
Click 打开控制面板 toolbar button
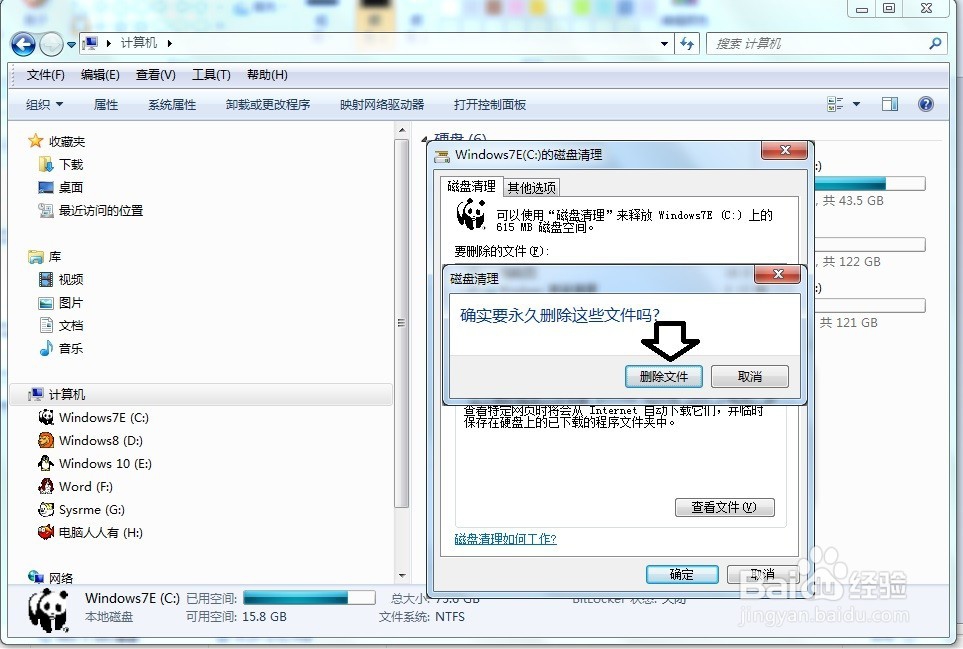click(490, 105)
